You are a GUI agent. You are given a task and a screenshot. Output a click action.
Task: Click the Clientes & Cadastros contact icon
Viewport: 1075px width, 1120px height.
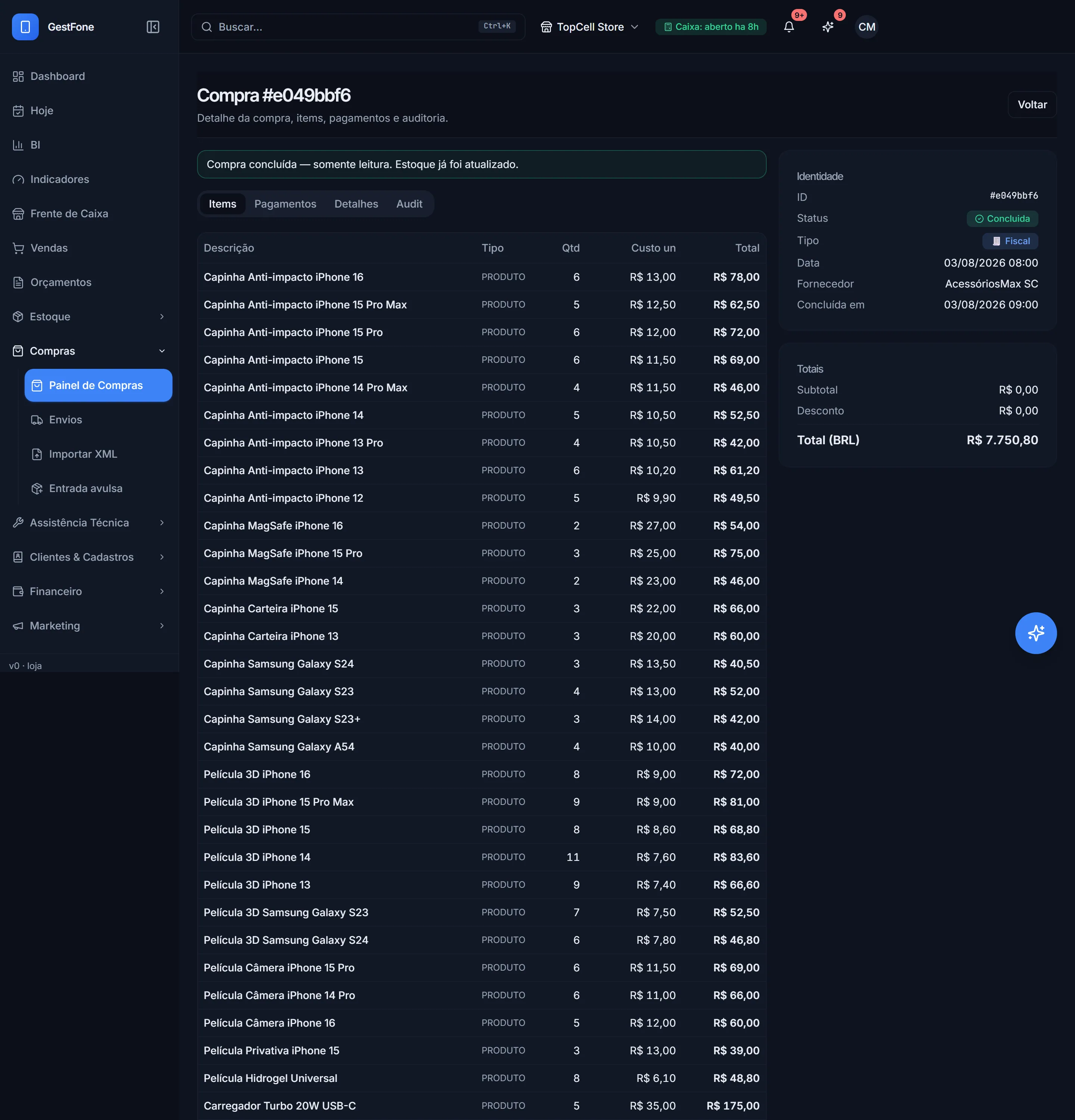click(x=18, y=557)
